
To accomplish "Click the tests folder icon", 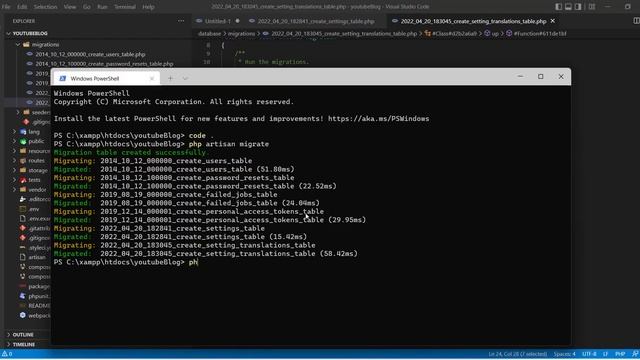I will (x=23, y=180).
